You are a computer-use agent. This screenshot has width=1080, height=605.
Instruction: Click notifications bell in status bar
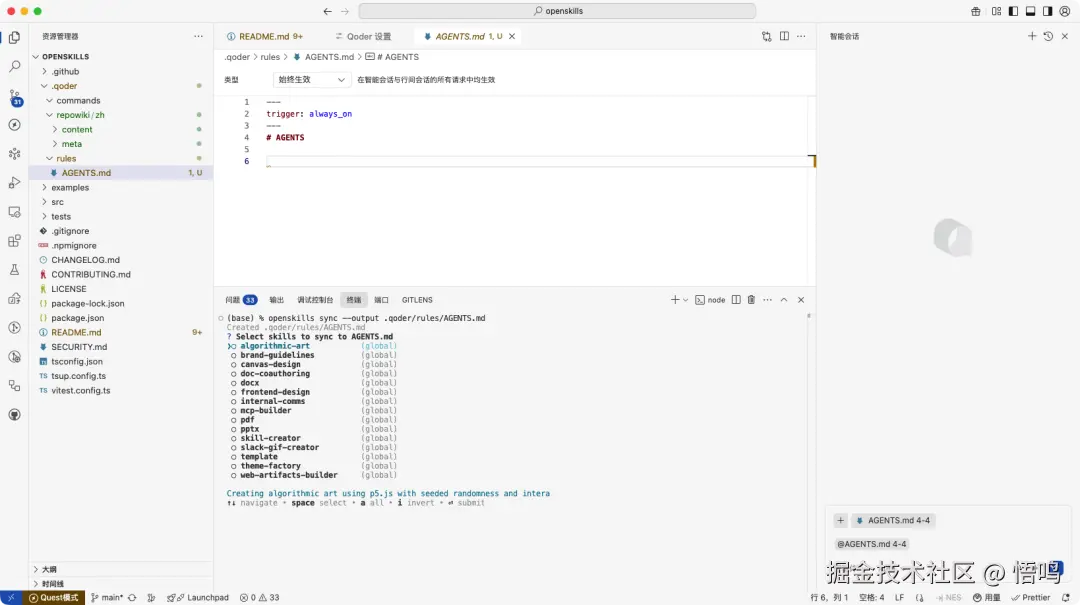(x=1066, y=597)
